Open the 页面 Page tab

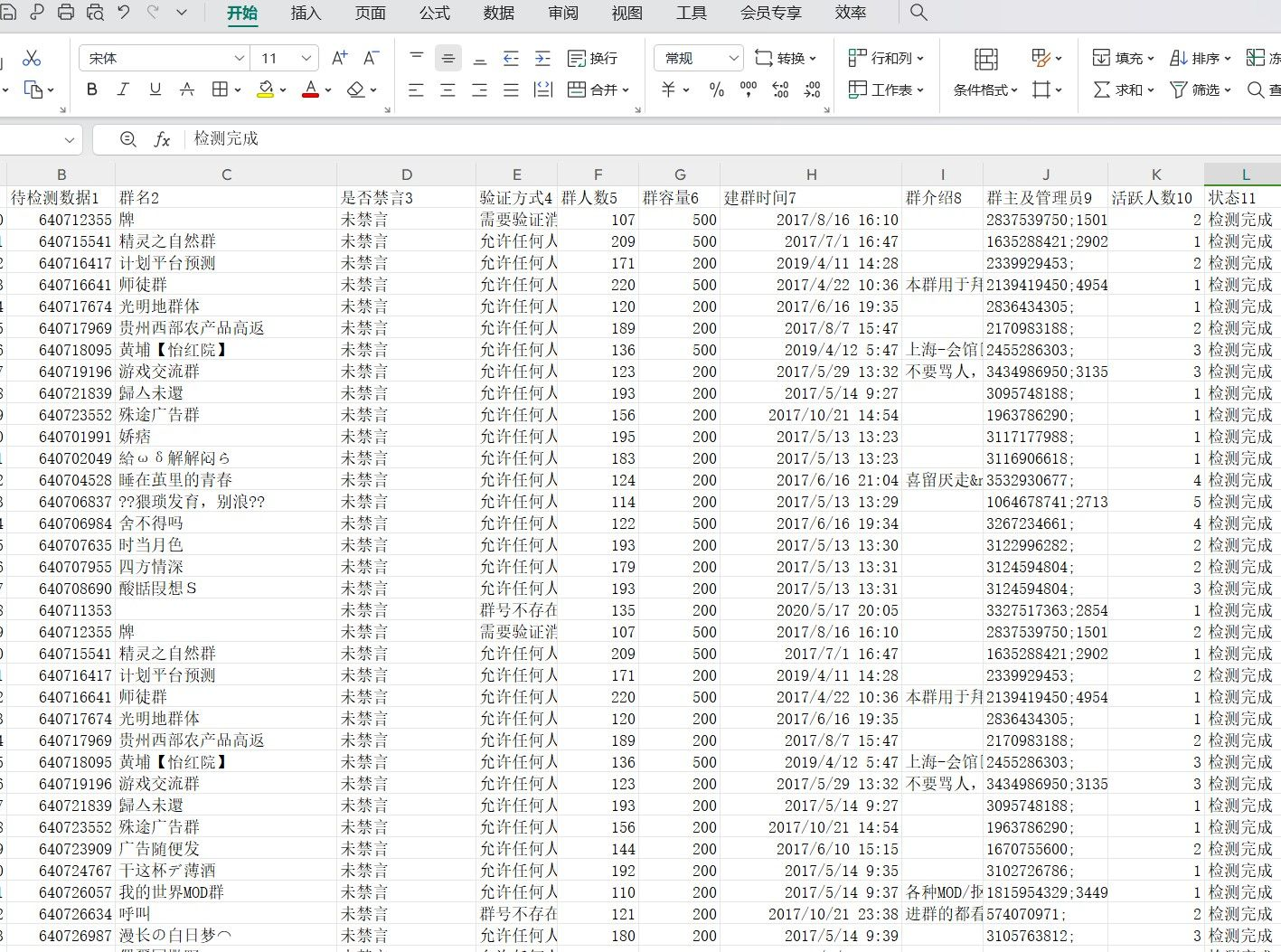370,13
